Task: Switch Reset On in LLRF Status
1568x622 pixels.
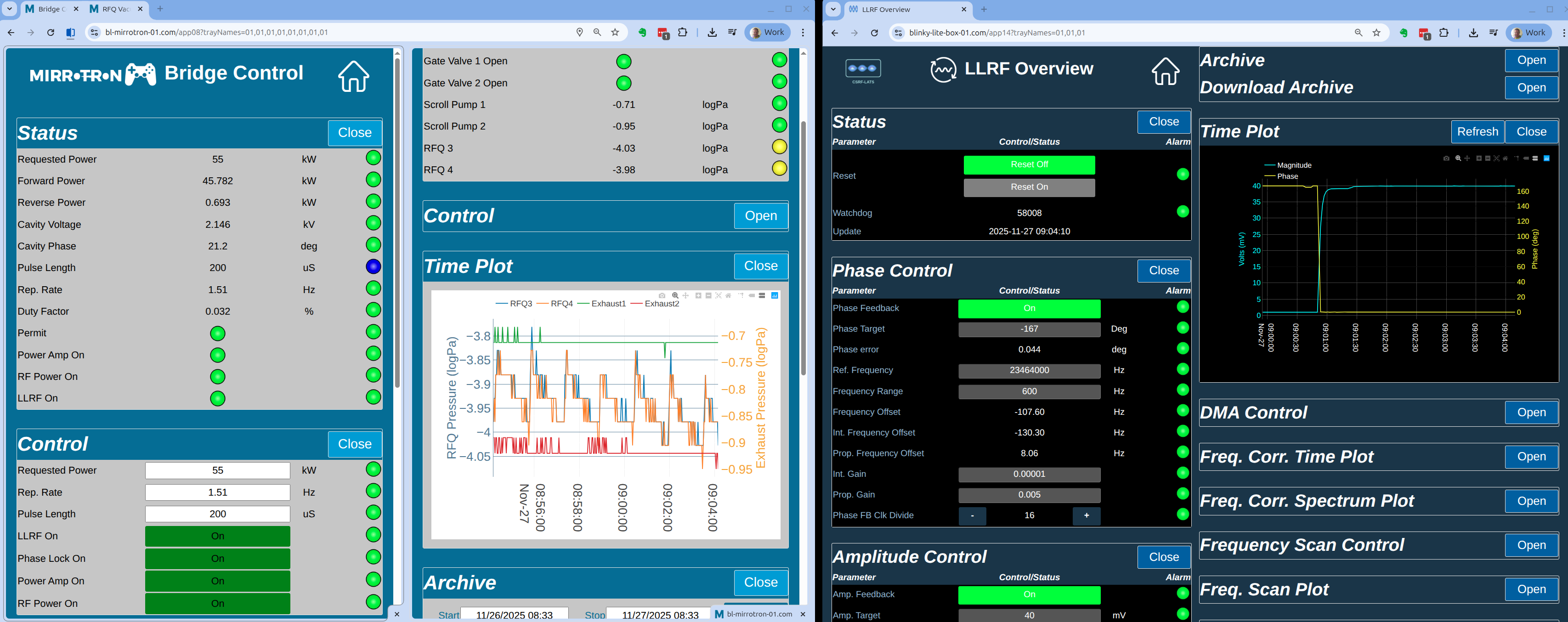Action: pyautogui.click(x=1029, y=187)
